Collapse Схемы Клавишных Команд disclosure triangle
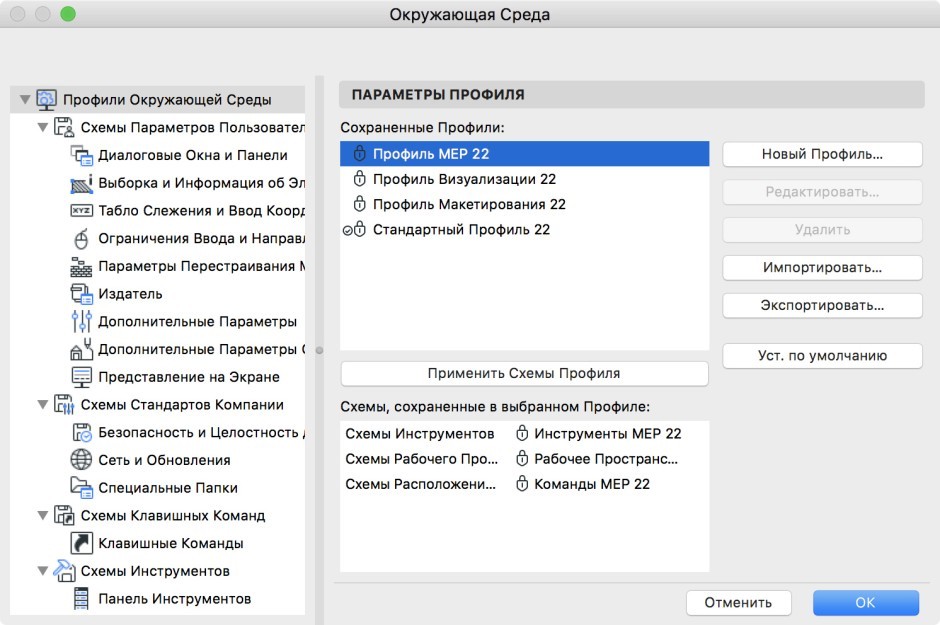Viewport: 940px width, 625px height. coord(42,516)
